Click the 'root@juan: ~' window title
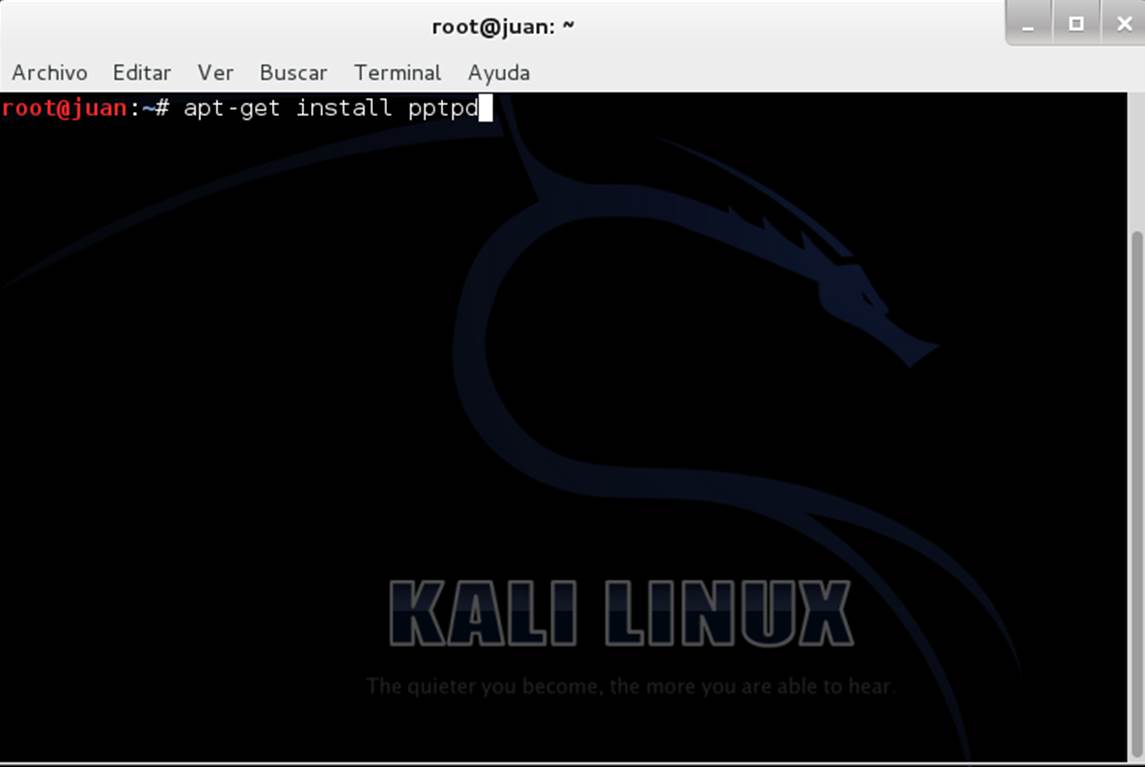 click(503, 27)
